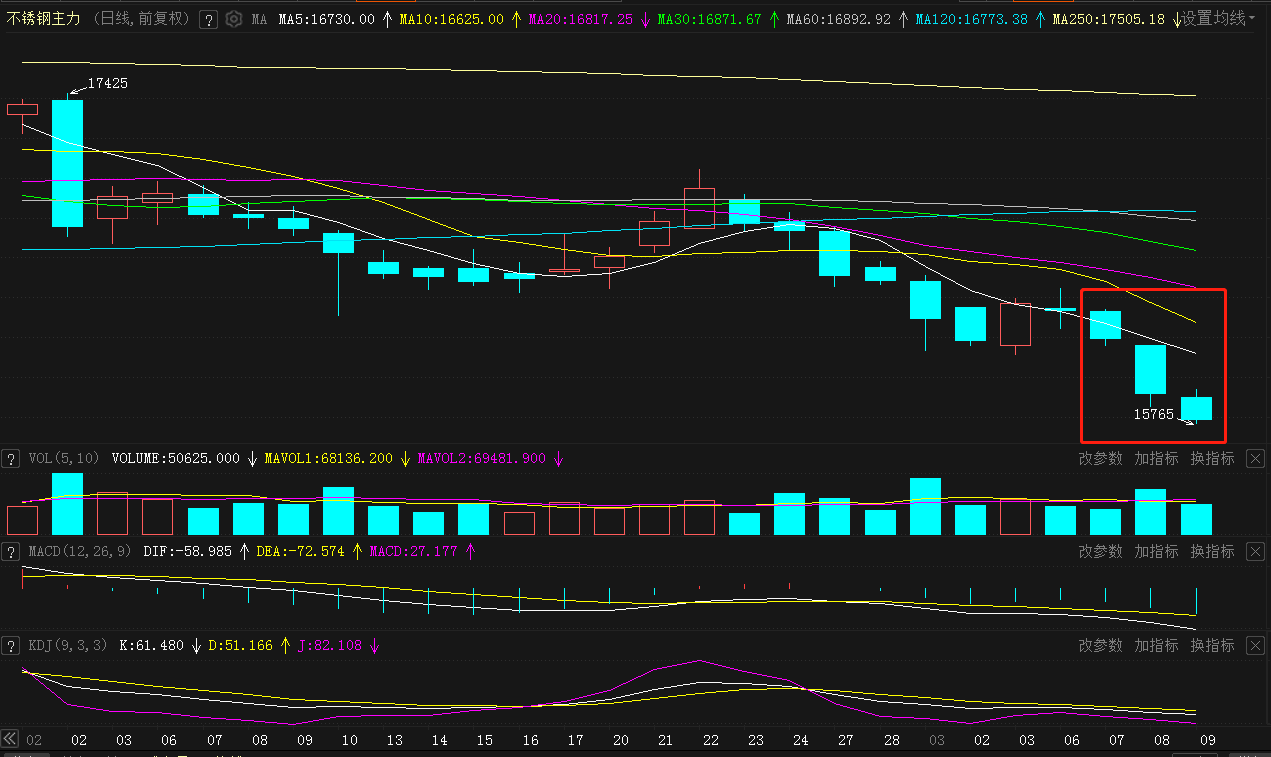Click 加指标 in the MACD panel
The width and height of the screenshot is (1271, 757).
1156,551
